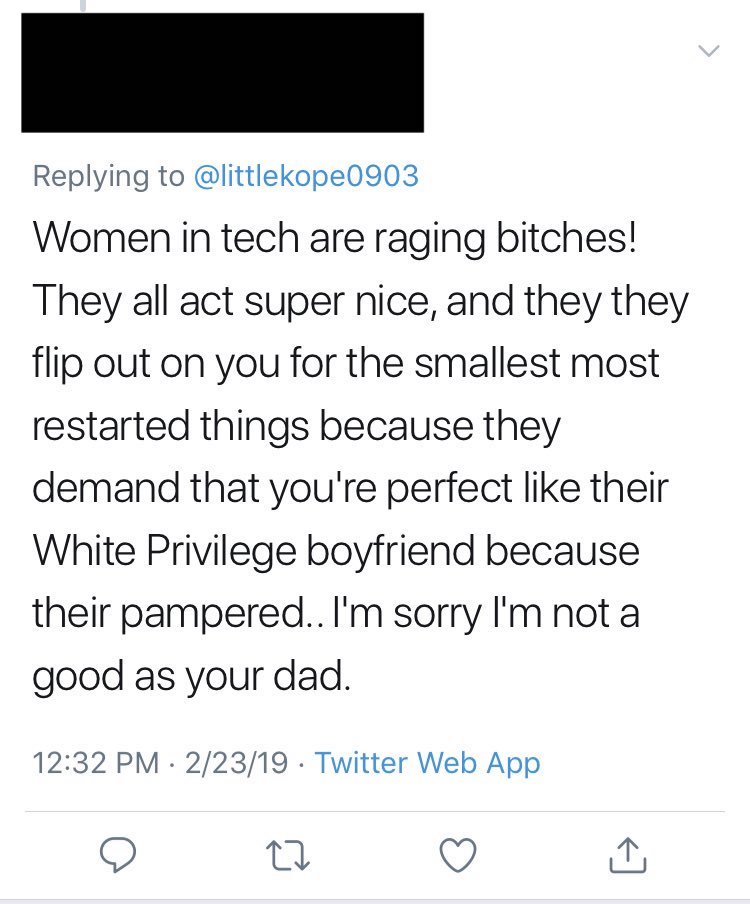Open the @littlekope0903 profile mention
This screenshot has width=750, height=904.
306,175
